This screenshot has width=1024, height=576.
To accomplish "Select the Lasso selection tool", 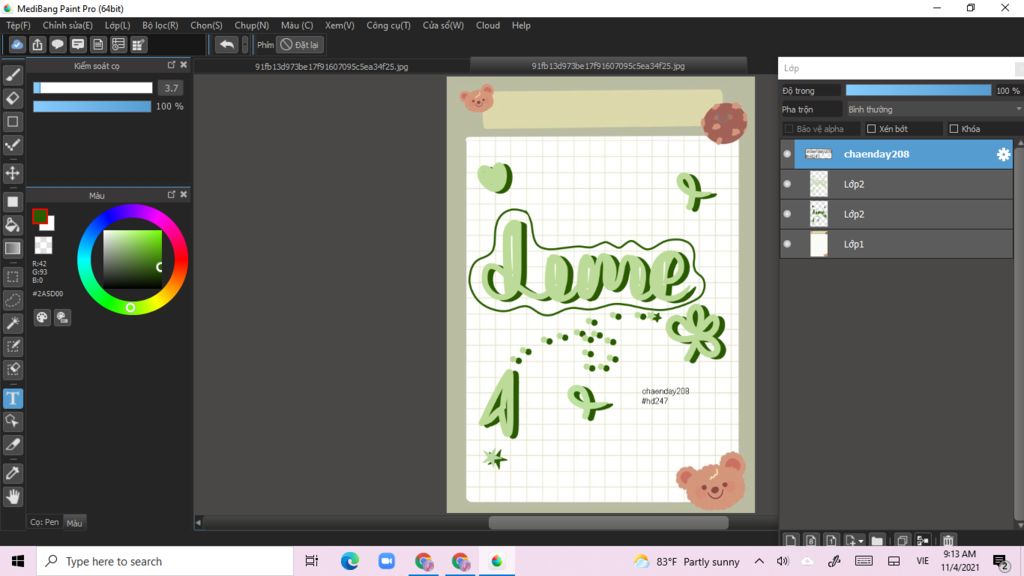I will coord(12,300).
